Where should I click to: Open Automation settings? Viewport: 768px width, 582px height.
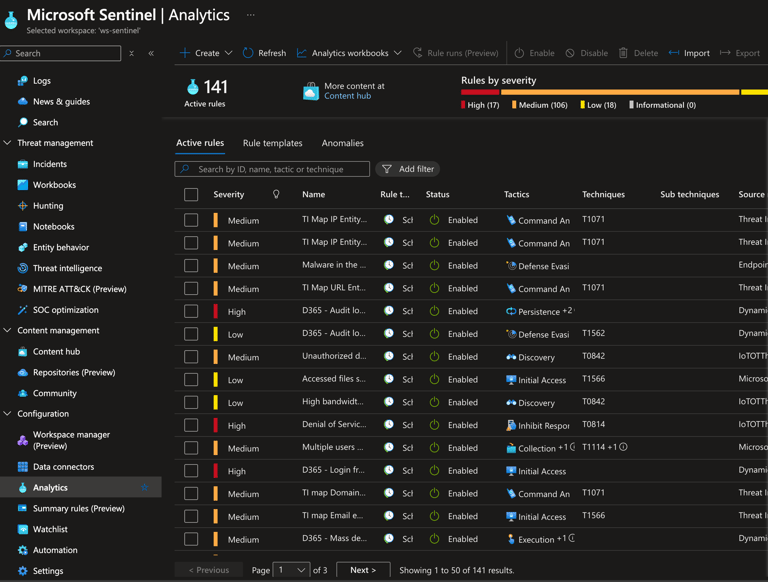55,550
